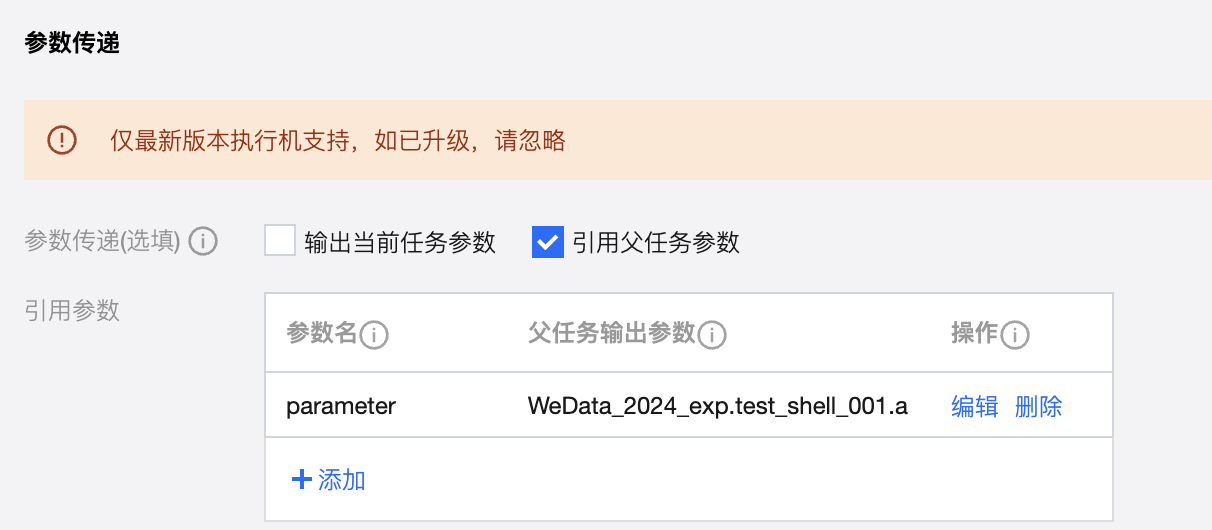Click WeData_2024_exp.test_shell_001.a cell value
1212x530 pixels.
point(717,406)
